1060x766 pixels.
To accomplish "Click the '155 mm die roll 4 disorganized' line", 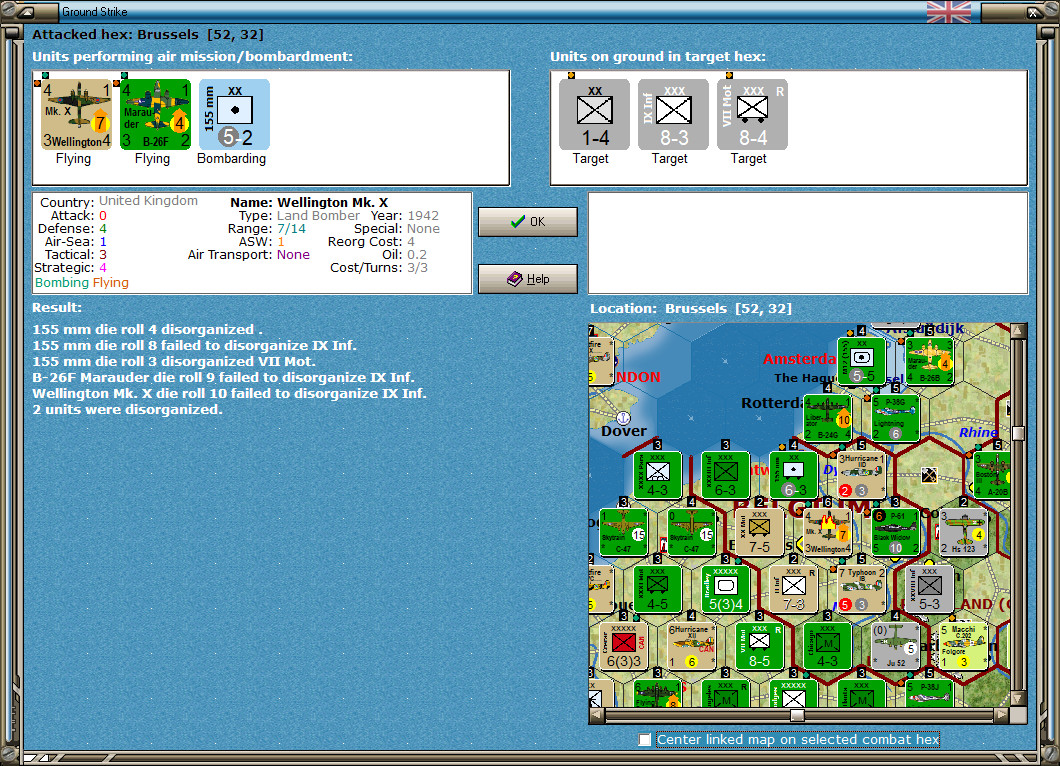I will coord(147,329).
